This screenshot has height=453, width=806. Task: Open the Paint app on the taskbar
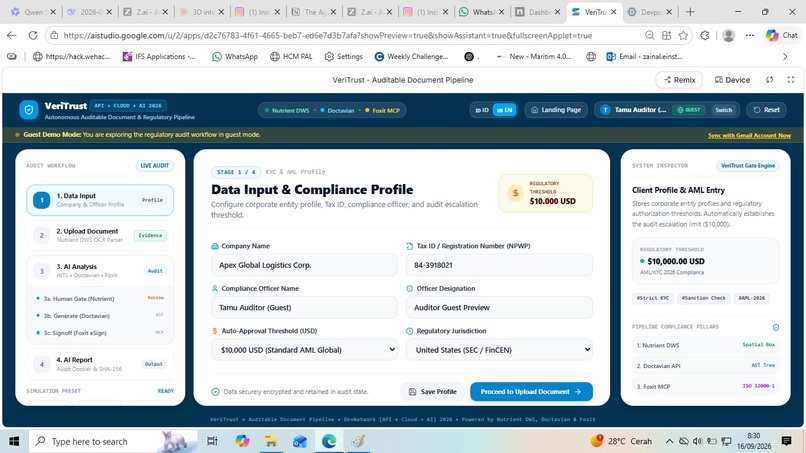click(x=358, y=441)
